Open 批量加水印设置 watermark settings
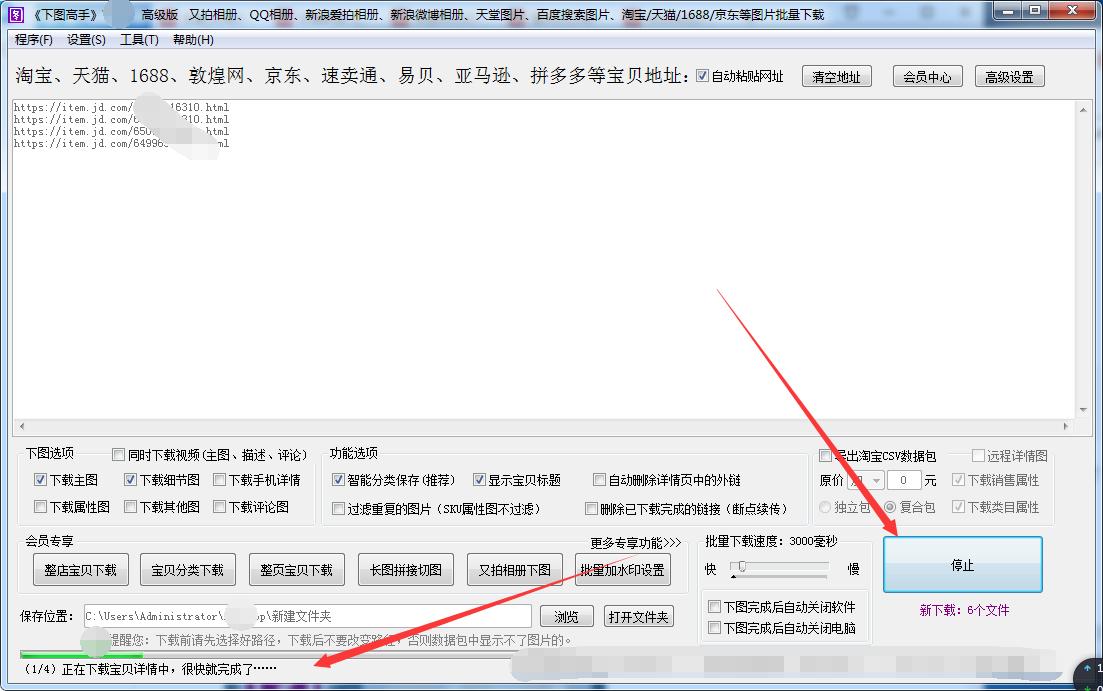Viewport: 1103px width, 691px height. (x=621, y=572)
